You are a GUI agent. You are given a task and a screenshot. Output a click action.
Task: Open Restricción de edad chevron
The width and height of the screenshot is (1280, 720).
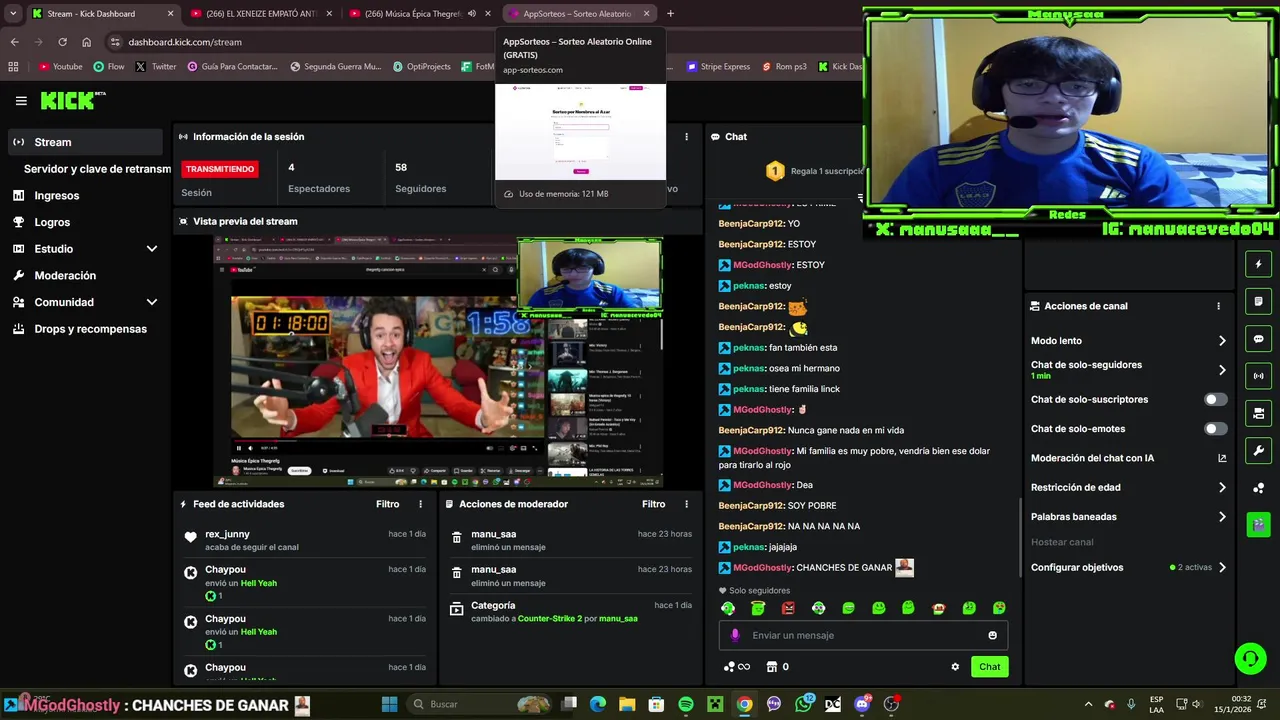pyautogui.click(x=1222, y=488)
